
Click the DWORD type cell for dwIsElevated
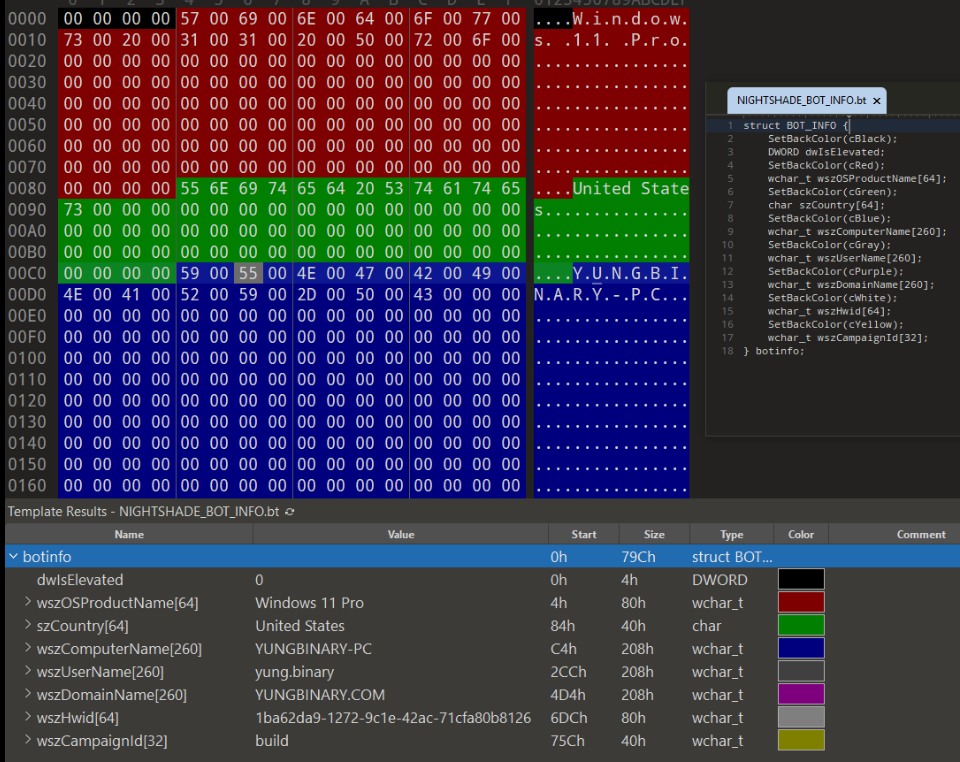tap(719, 580)
